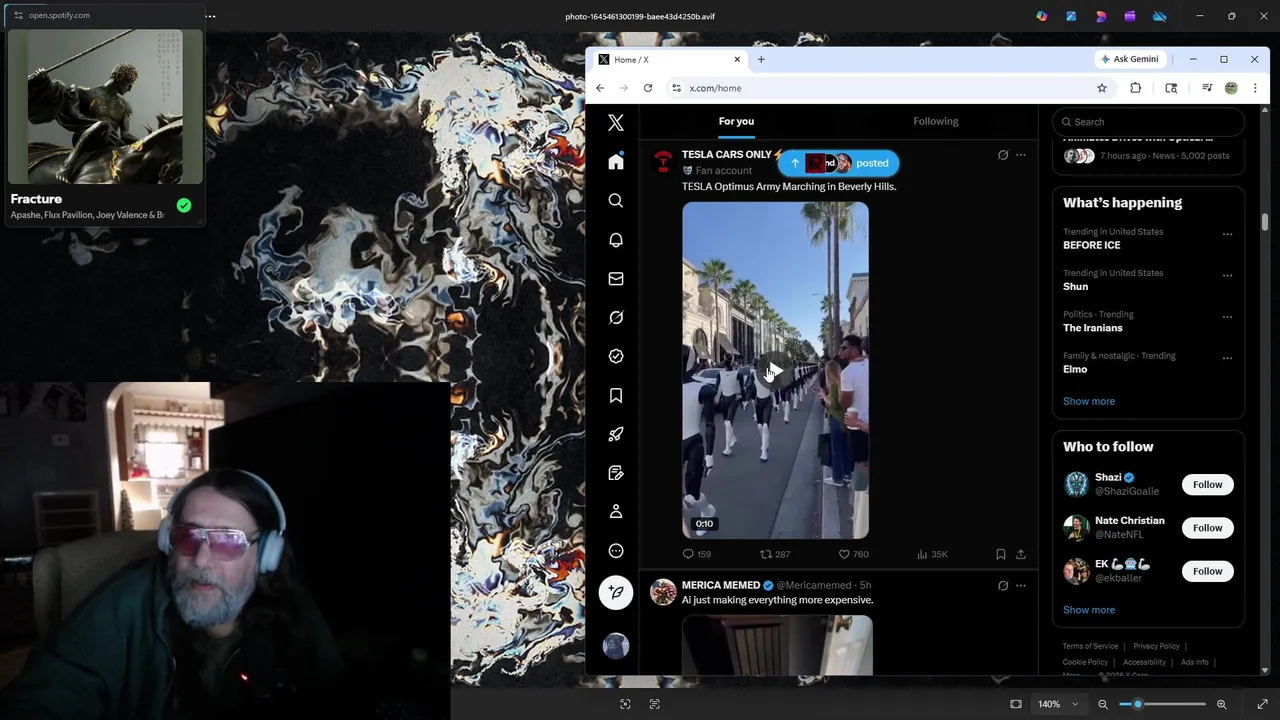Open Grok explain on MERICA MEMED post
The height and width of the screenshot is (720, 1280).
coord(1003,586)
